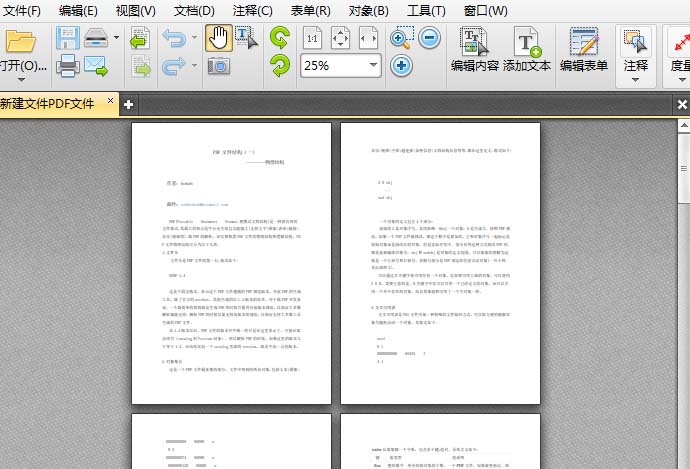The width and height of the screenshot is (690, 469).
Task: Open the 对象(B) menu
Action: click(x=368, y=11)
